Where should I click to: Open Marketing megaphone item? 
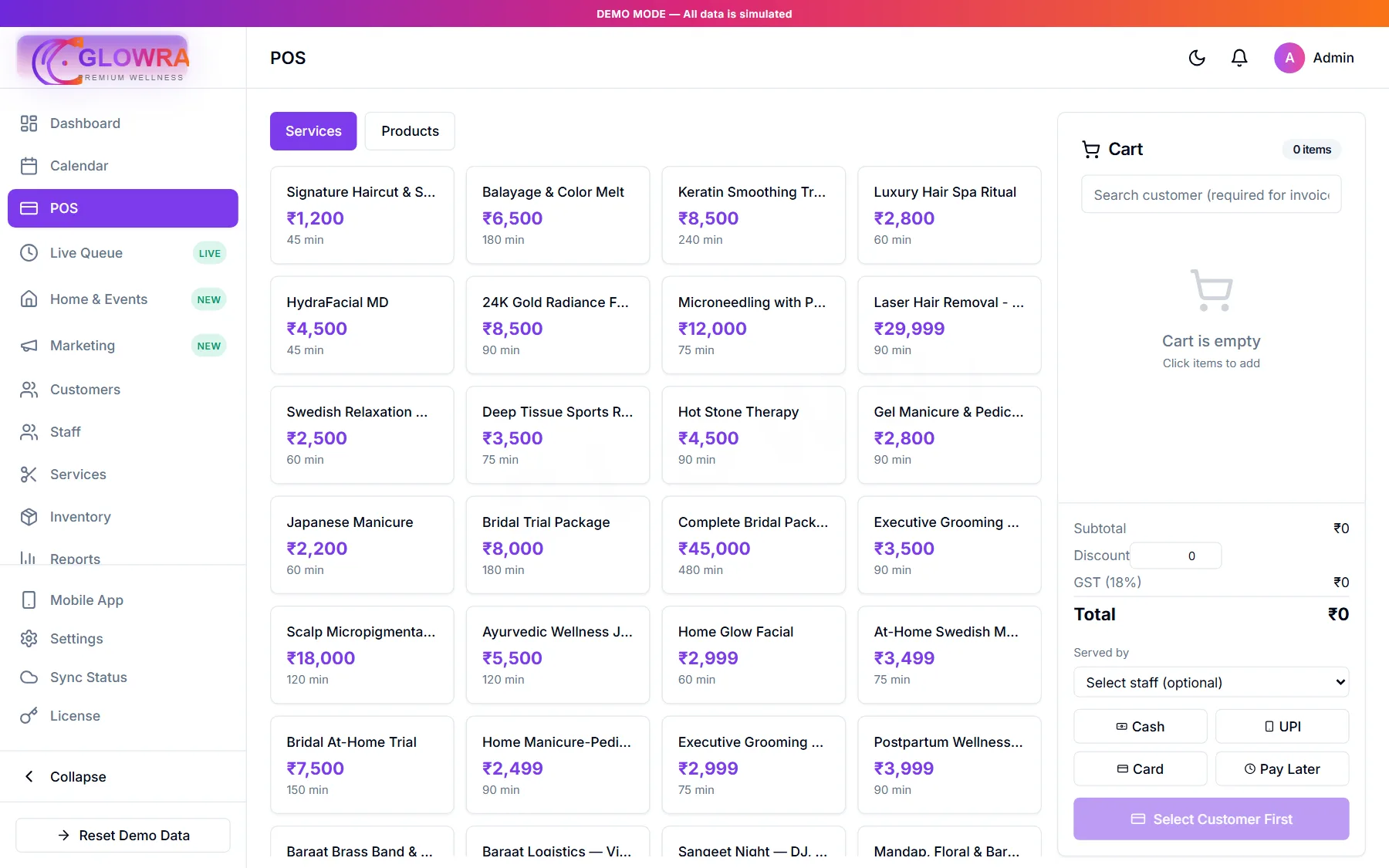pyautogui.click(x=123, y=346)
